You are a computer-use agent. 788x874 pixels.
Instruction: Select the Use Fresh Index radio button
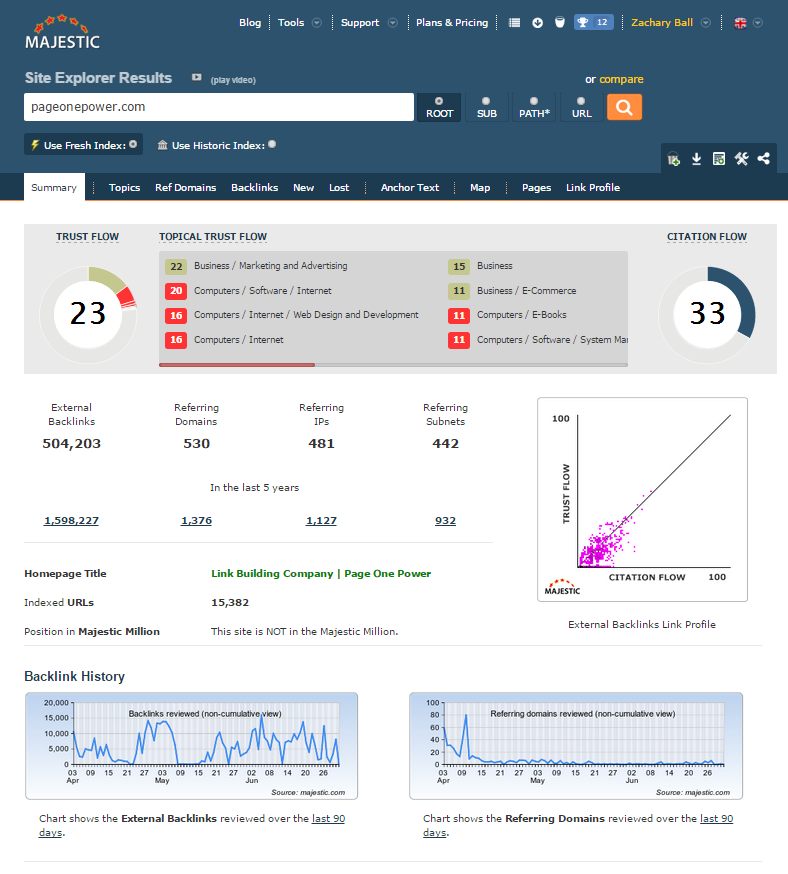point(133,144)
